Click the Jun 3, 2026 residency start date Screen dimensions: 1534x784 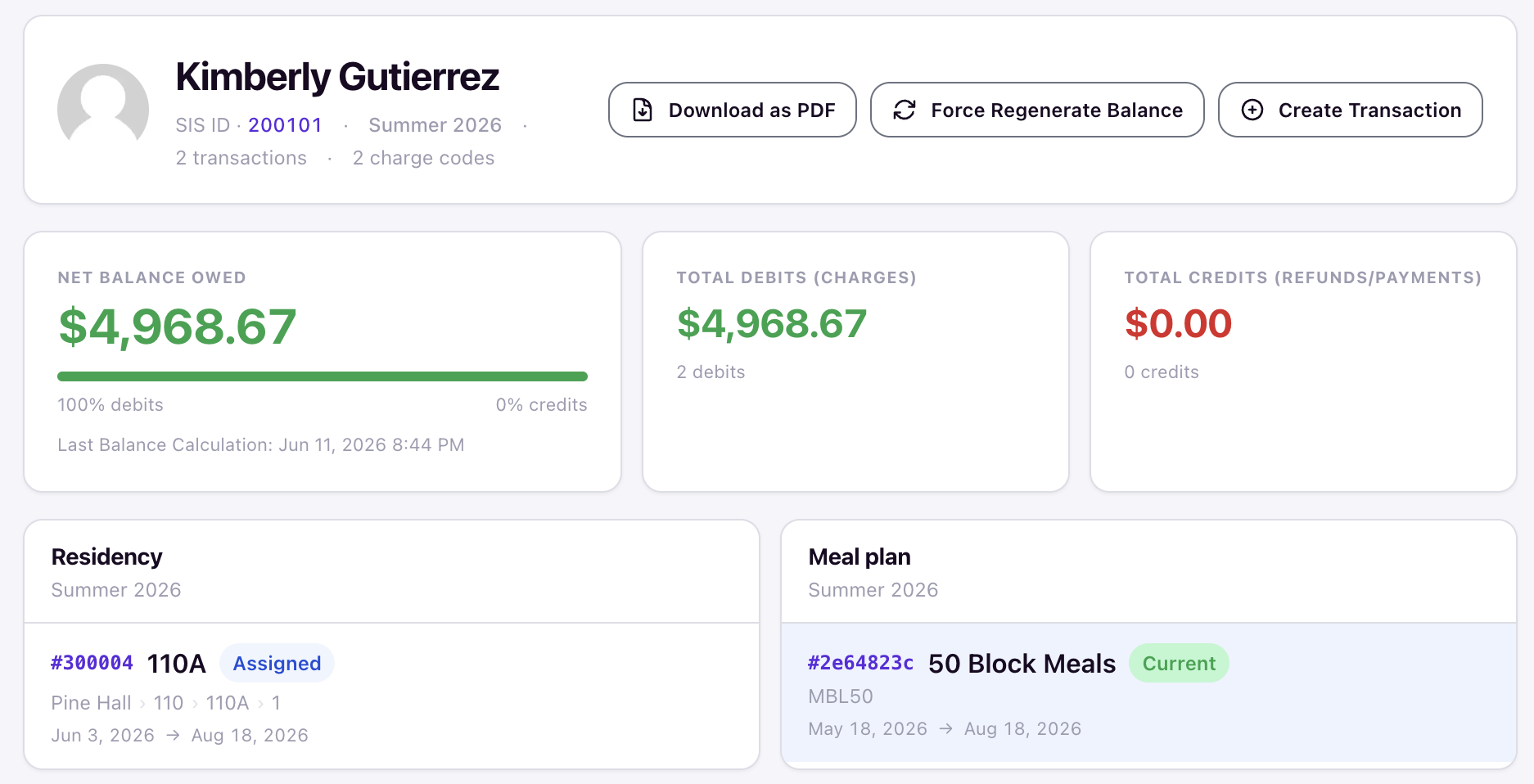click(x=102, y=736)
